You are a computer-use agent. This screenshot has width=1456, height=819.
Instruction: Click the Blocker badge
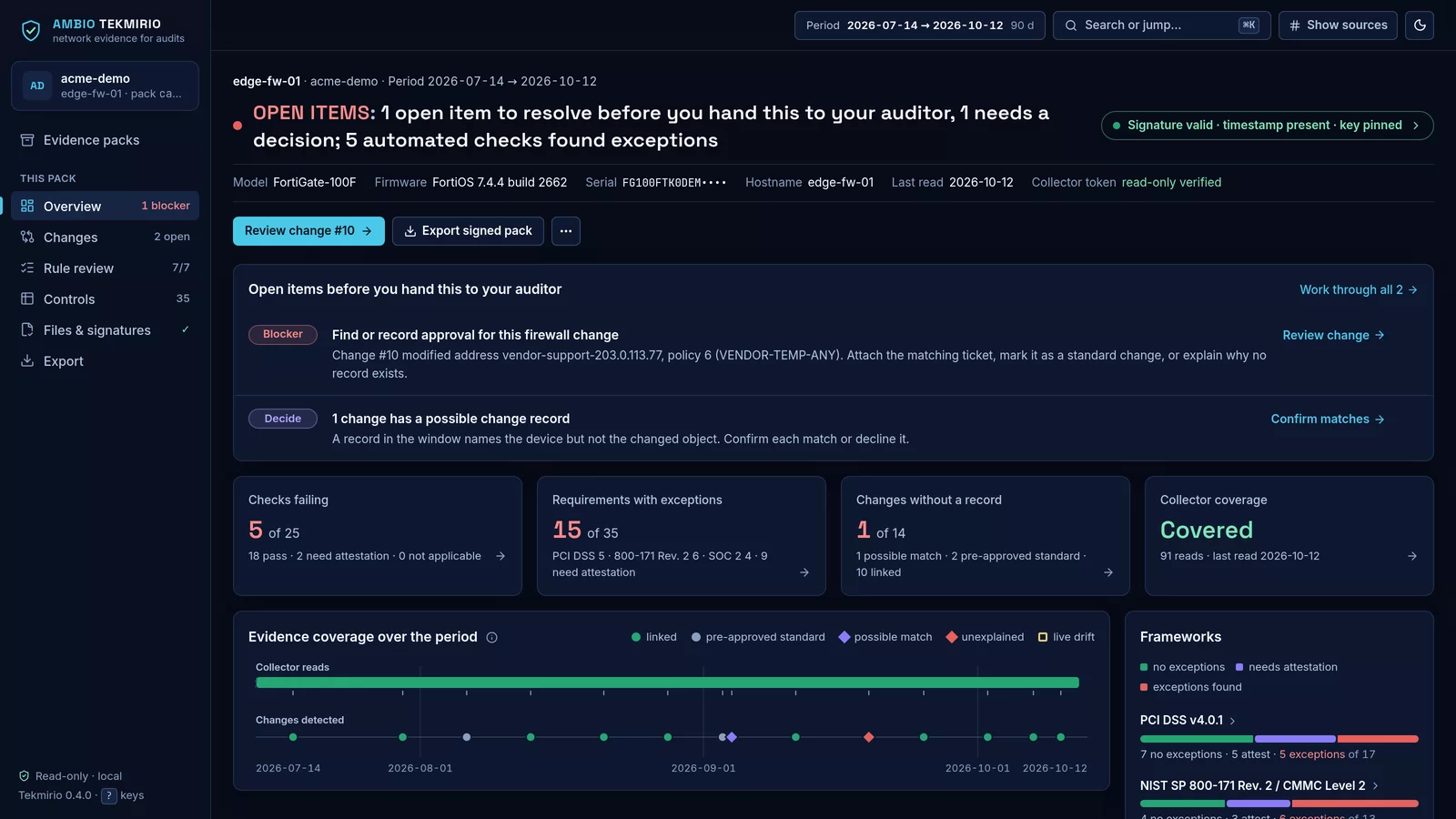[283, 335]
